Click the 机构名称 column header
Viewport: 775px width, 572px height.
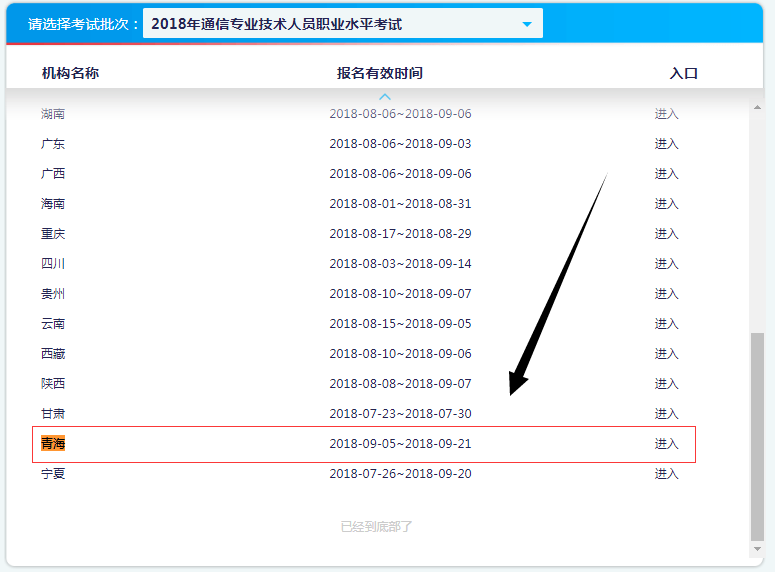(x=70, y=73)
